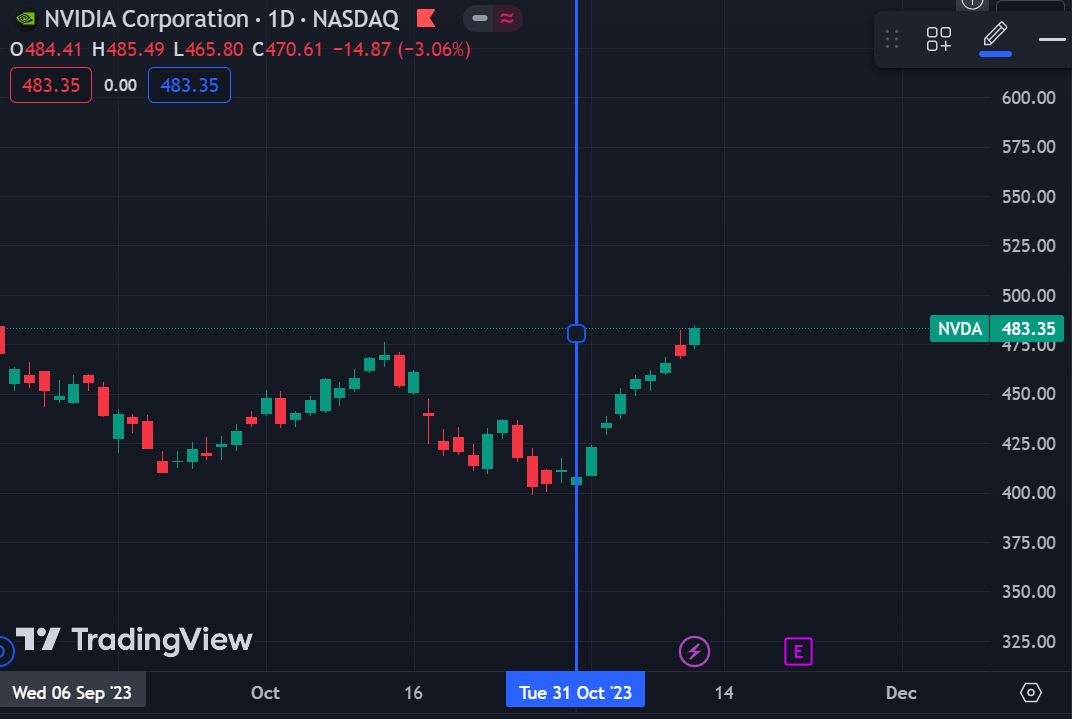Image resolution: width=1072 pixels, height=719 pixels.
Task: Click the NVDA price label tag
Action: pos(959,329)
